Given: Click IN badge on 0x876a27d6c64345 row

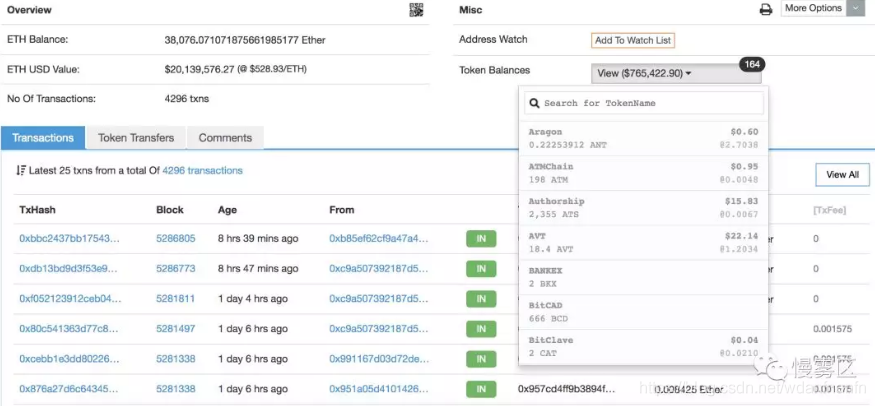Looking at the screenshot, I should [x=481, y=389].
